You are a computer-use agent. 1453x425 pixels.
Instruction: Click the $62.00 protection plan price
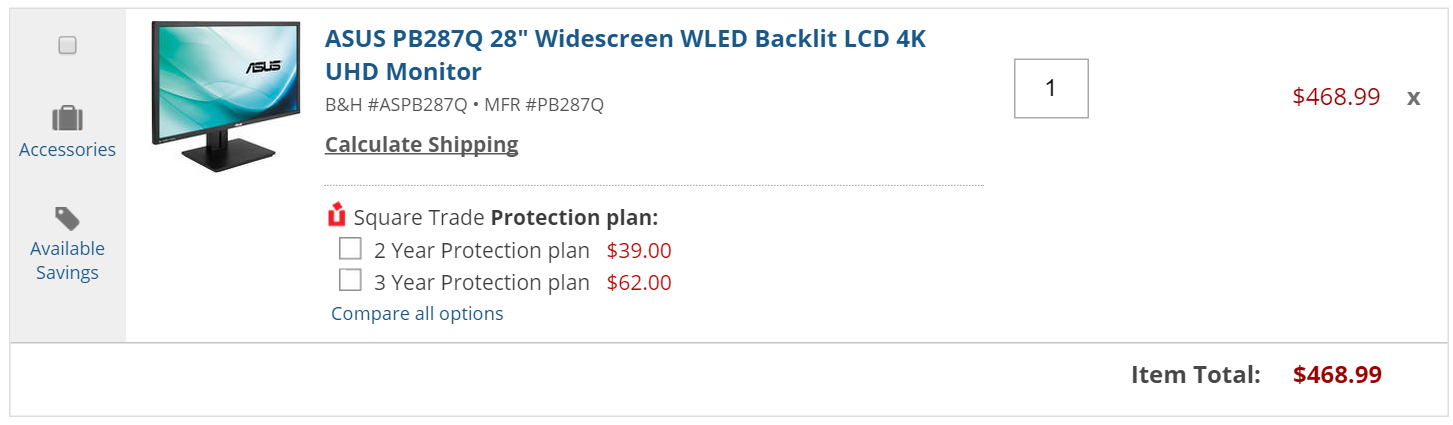(x=639, y=282)
